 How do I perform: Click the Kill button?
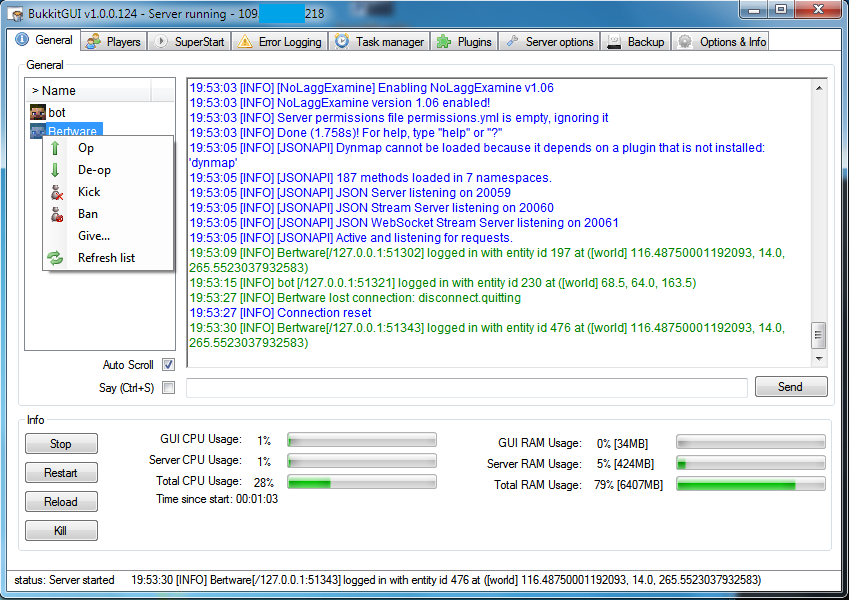(x=61, y=531)
